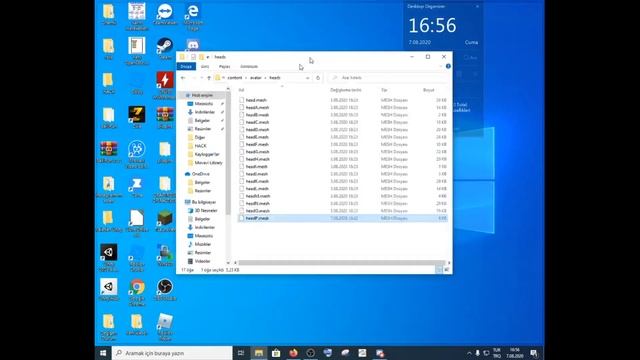This screenshot has width=640, height=360.
Task: Open Keylogger'lar folder in sidebar
Action: [x=207, y=154]
